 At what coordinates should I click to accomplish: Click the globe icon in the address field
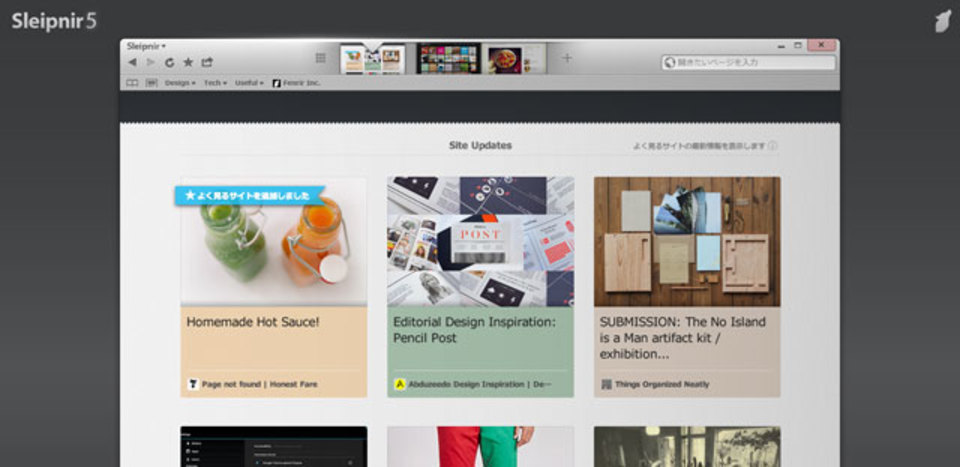pos(670,62)
